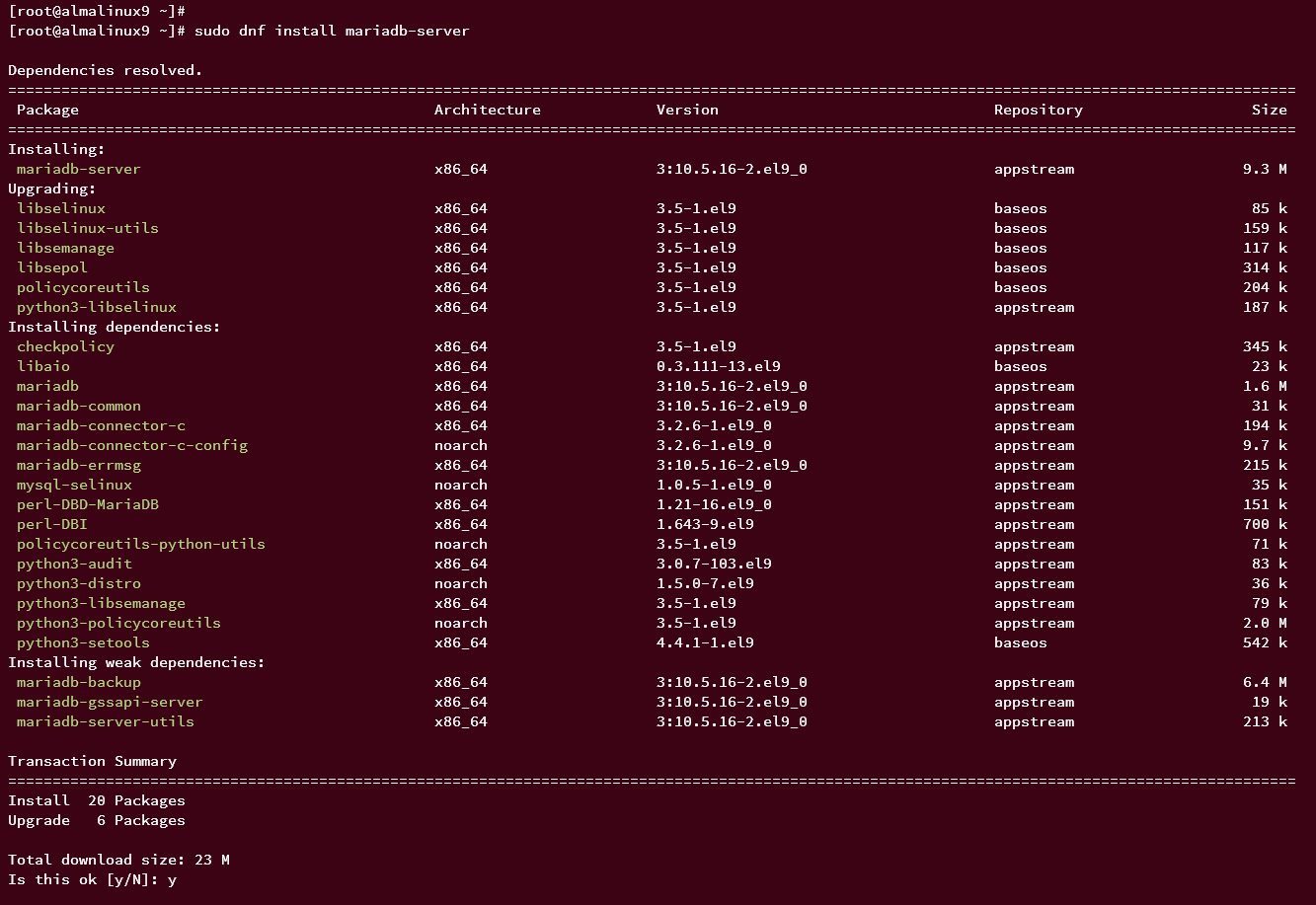This screenshot has height=905, width=1316.
Task: Select the python3-distro package name
Action: (x=79, y=583)
